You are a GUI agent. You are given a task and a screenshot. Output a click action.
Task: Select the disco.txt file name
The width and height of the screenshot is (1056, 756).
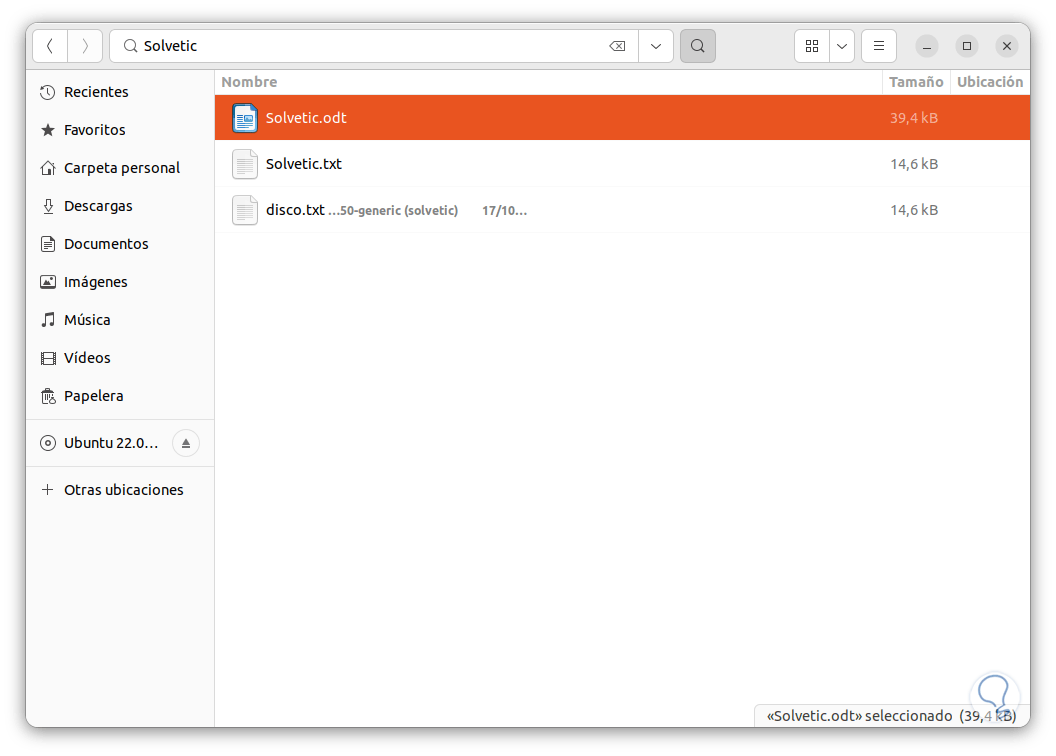click(x=295, y=210)
